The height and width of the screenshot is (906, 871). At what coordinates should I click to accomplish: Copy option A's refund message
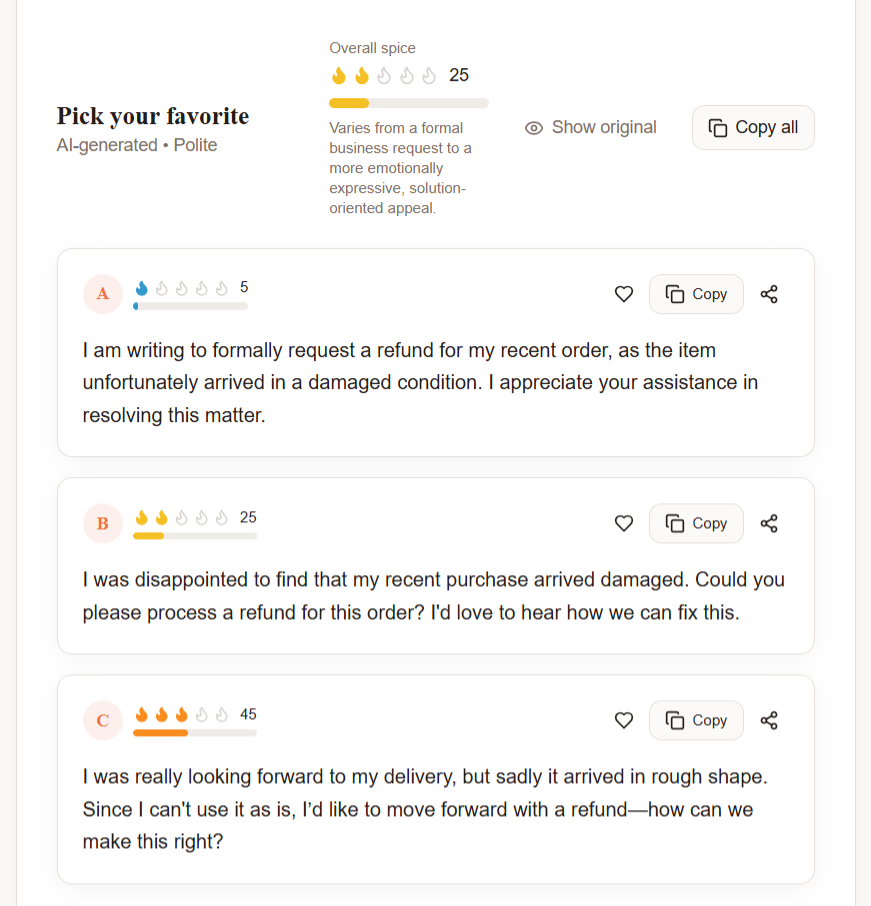click(696, 293)
